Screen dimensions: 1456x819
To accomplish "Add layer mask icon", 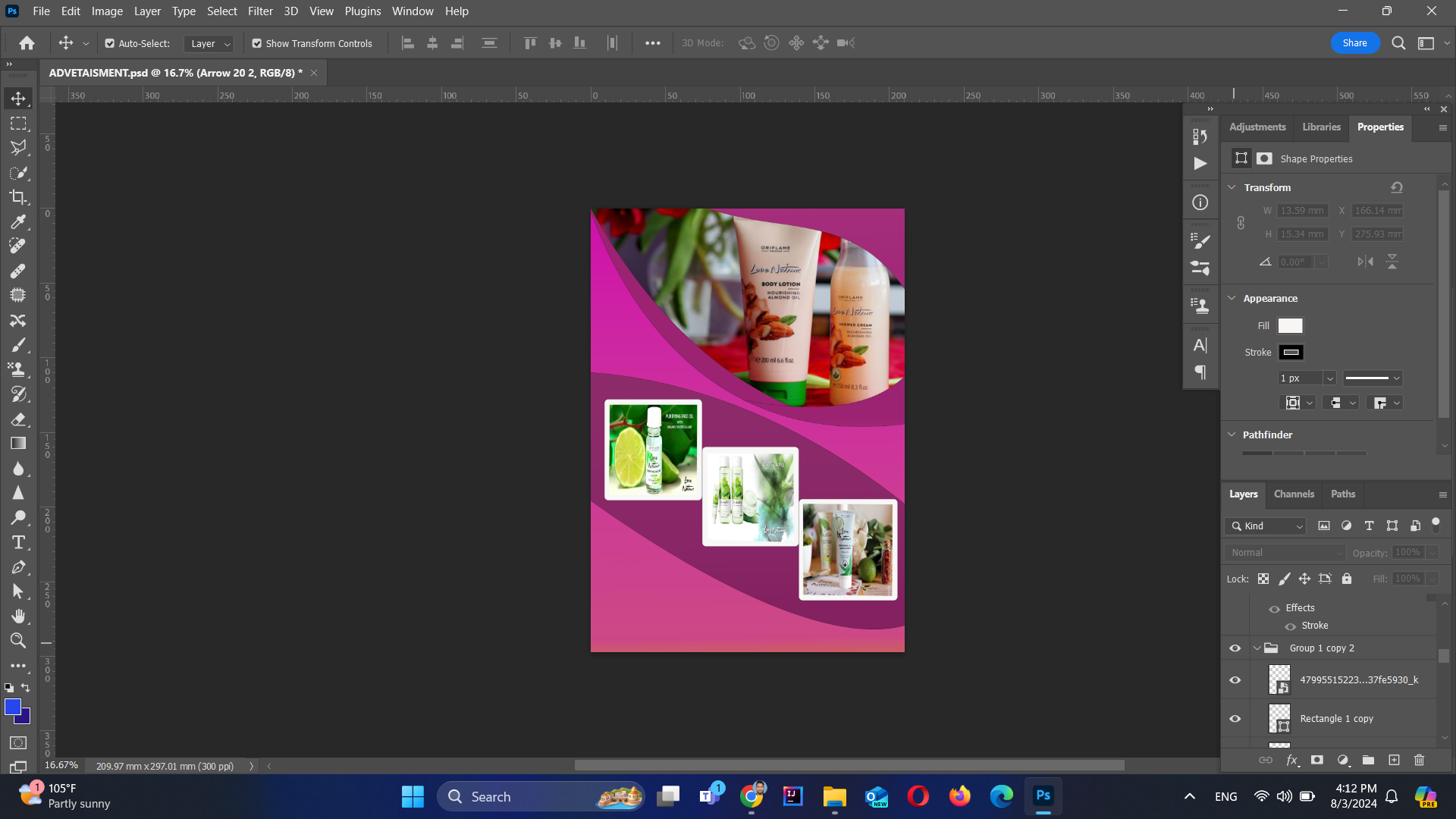I will pyautogui.click(x=1317, y=760).
